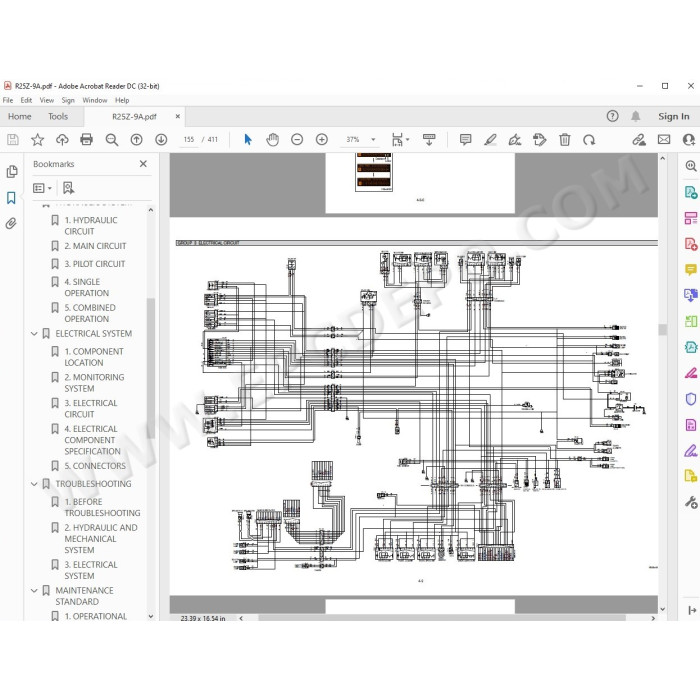
Task: Switch to the Home tab
Action: click(20, 117)
